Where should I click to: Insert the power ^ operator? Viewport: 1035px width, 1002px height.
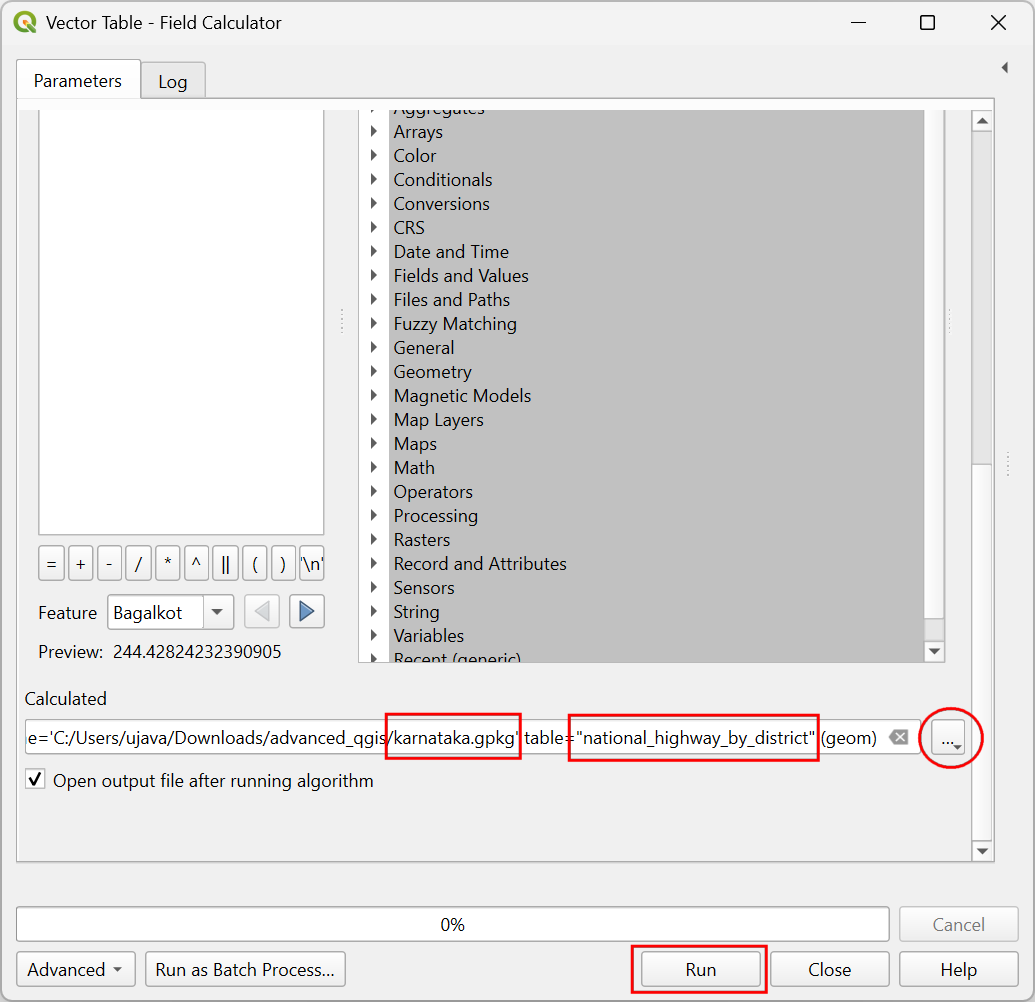tap(196, 564)
